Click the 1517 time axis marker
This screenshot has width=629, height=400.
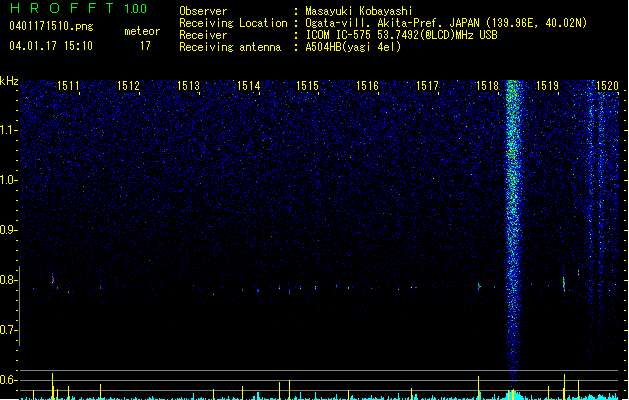point(427,86)
